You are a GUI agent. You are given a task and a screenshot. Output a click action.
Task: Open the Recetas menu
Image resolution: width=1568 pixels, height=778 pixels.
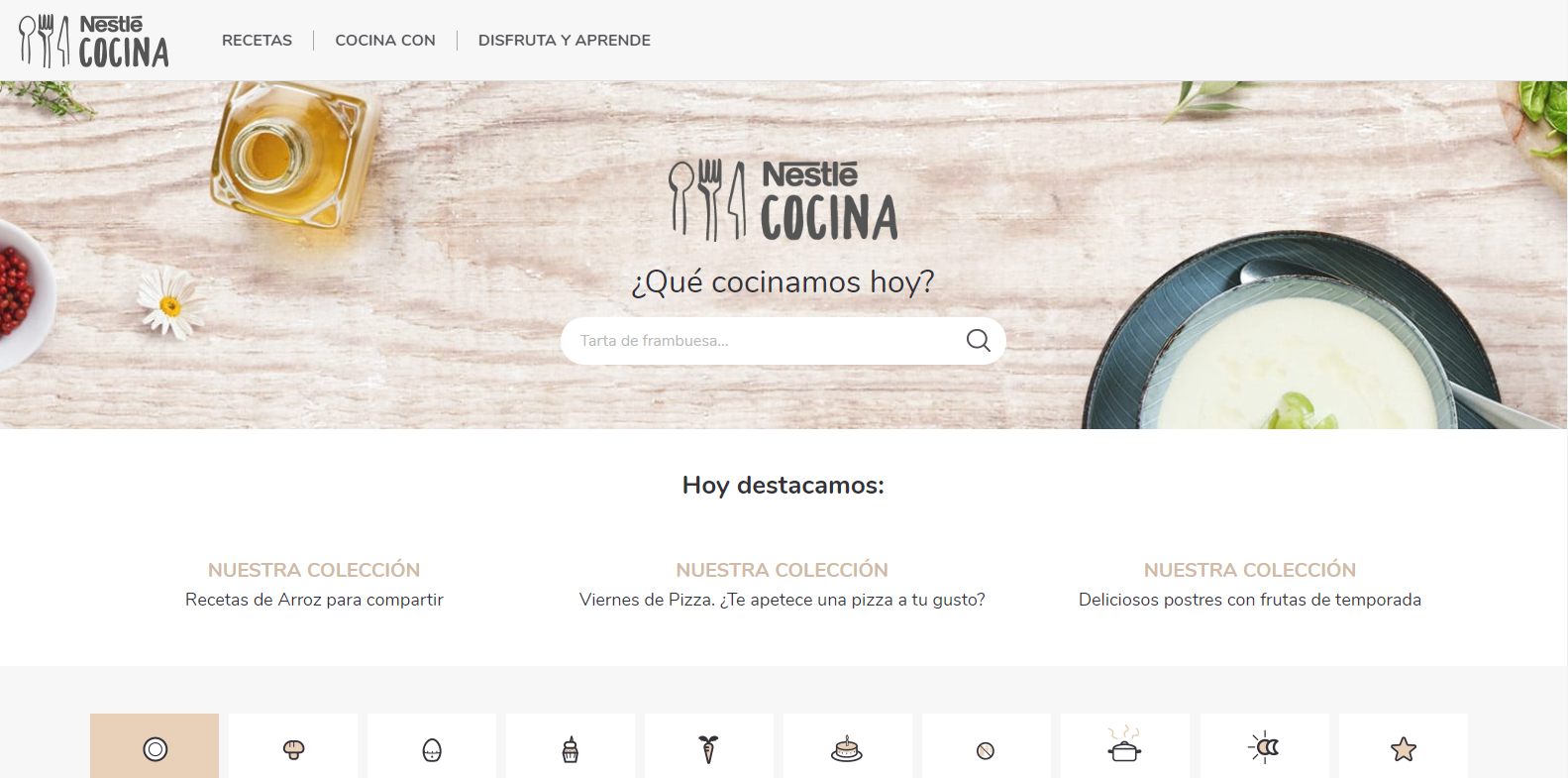pos(257,41)
